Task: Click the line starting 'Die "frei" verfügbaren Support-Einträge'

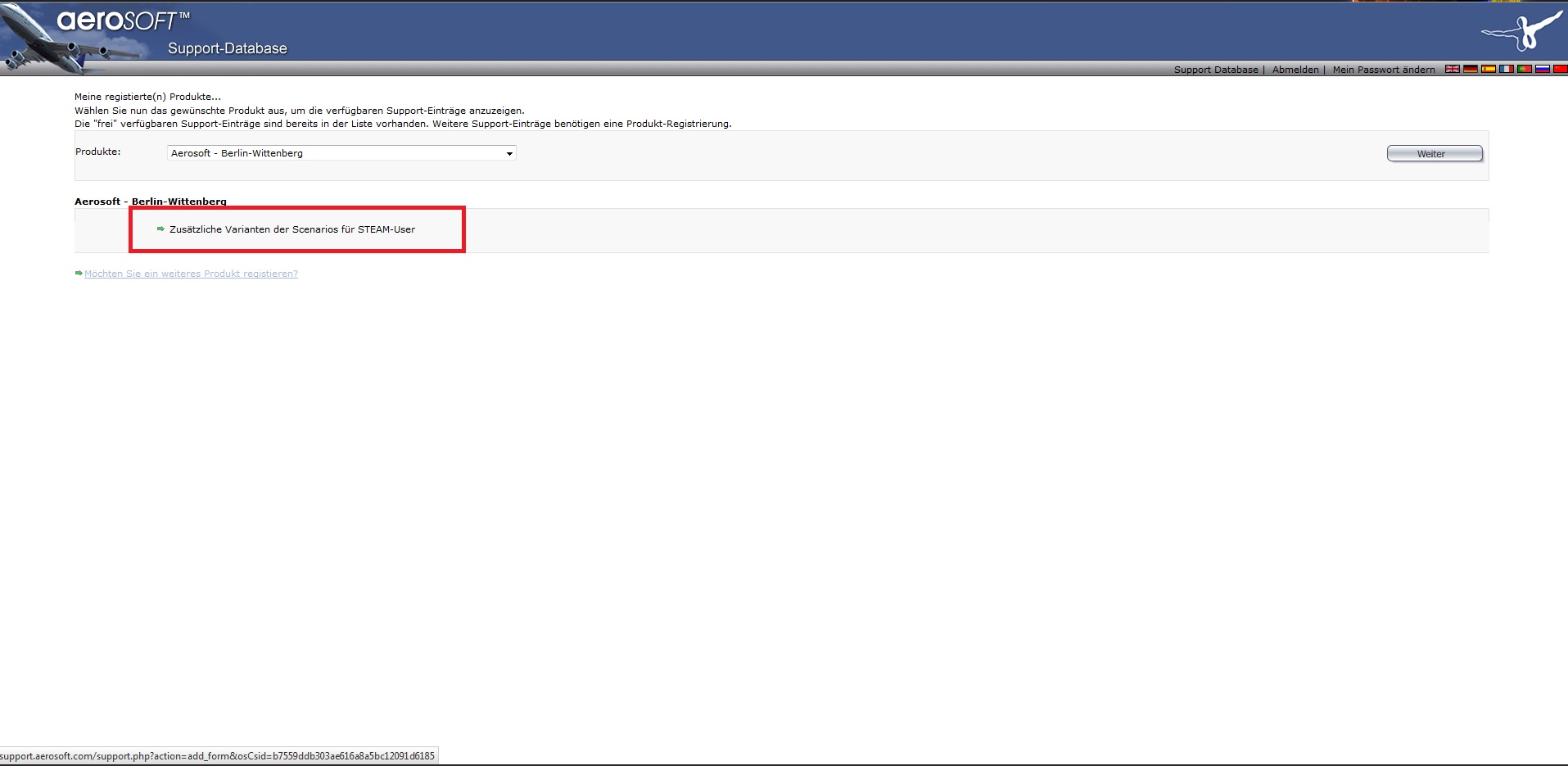Action: [x=403, y=124]
